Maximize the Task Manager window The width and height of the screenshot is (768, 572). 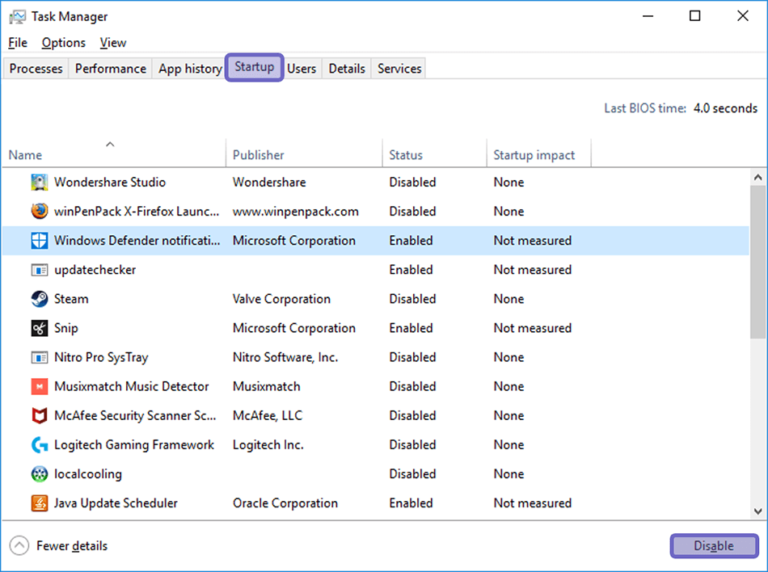[695, 16]
